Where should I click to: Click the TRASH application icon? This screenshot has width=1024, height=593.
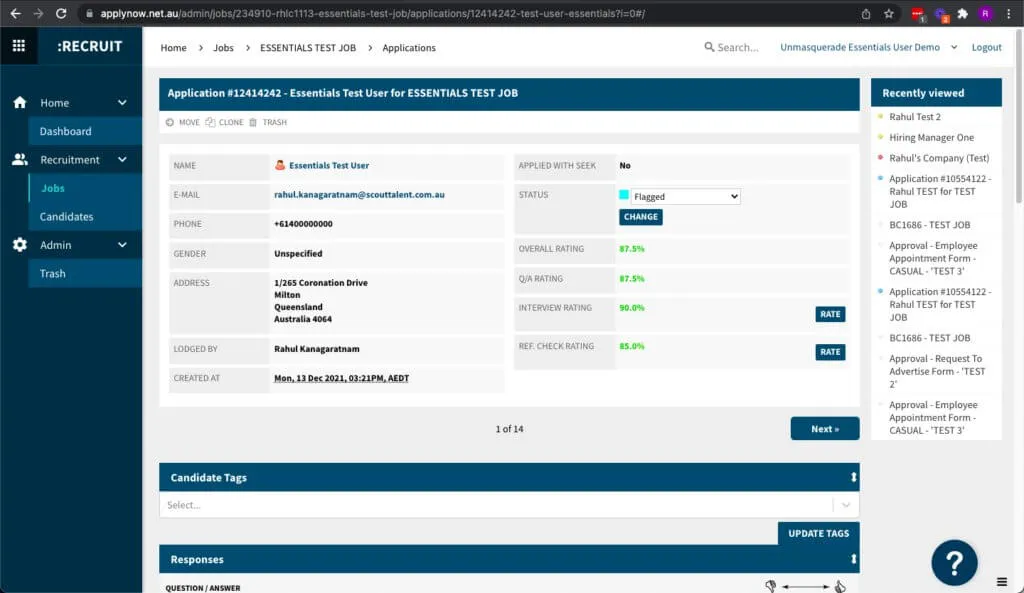253,122
